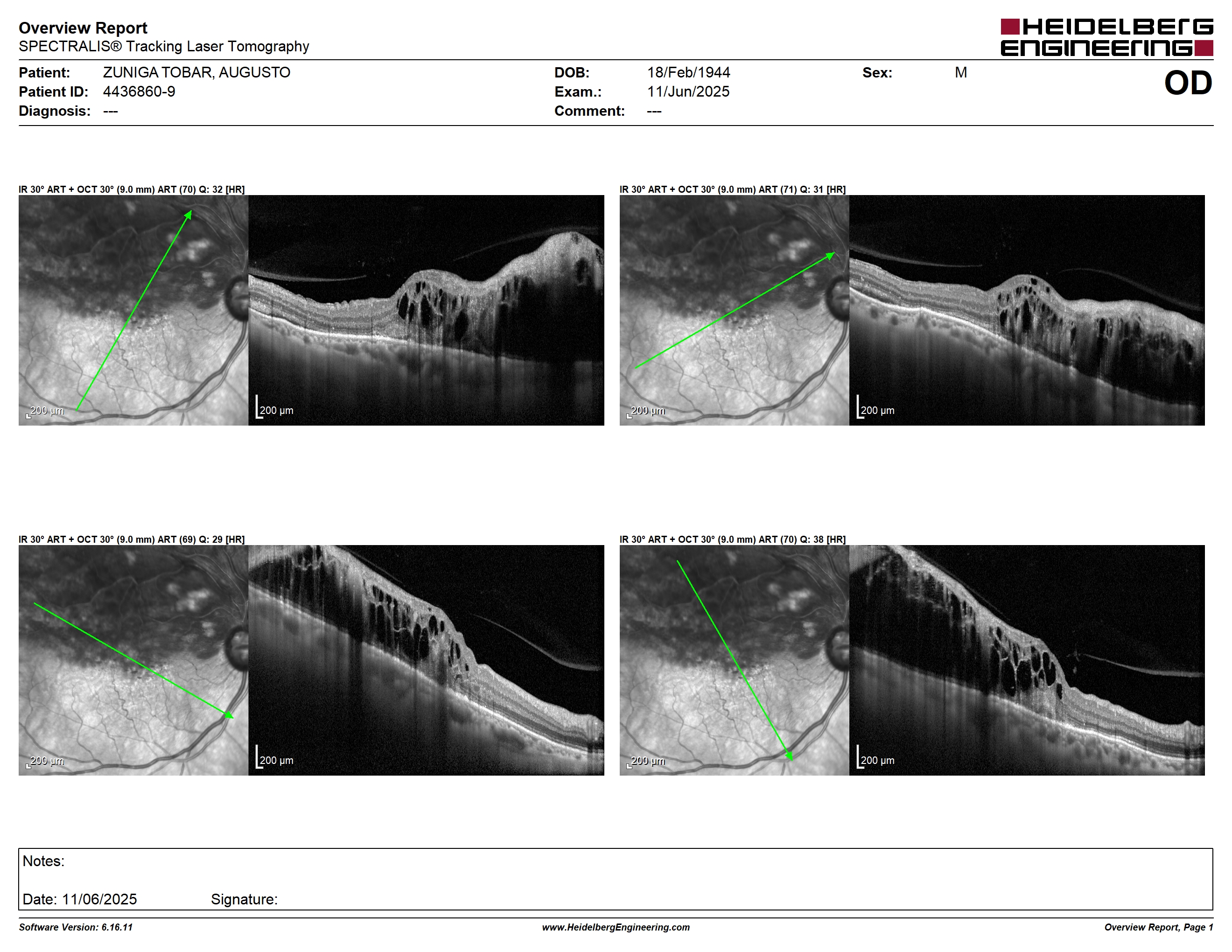The image size is (1232, 952).
Task: Click SPECTRALIS Tracking Laser Tomography subtitle
Action: [164, 46]
